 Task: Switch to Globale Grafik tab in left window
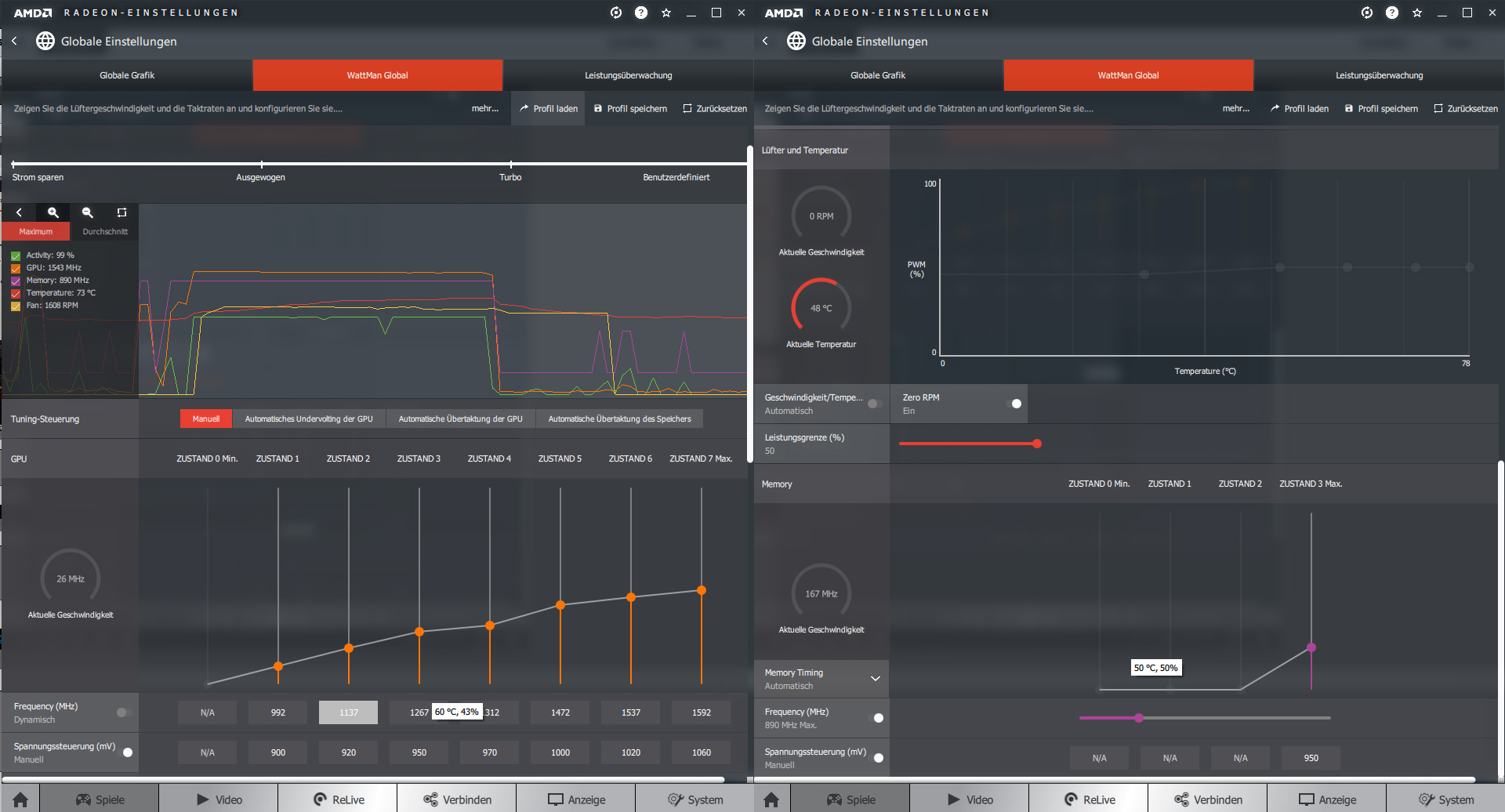pos(127,75)
